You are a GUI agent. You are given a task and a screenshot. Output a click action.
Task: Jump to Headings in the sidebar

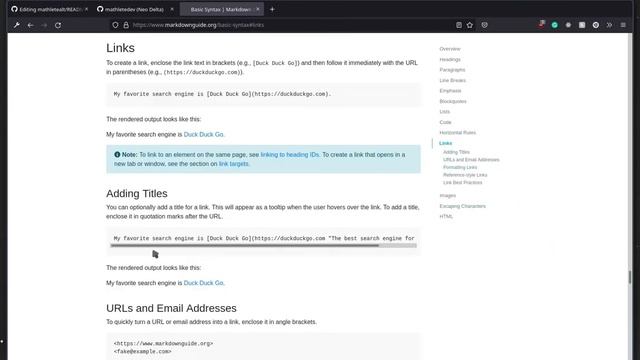(x=450, y=60)
